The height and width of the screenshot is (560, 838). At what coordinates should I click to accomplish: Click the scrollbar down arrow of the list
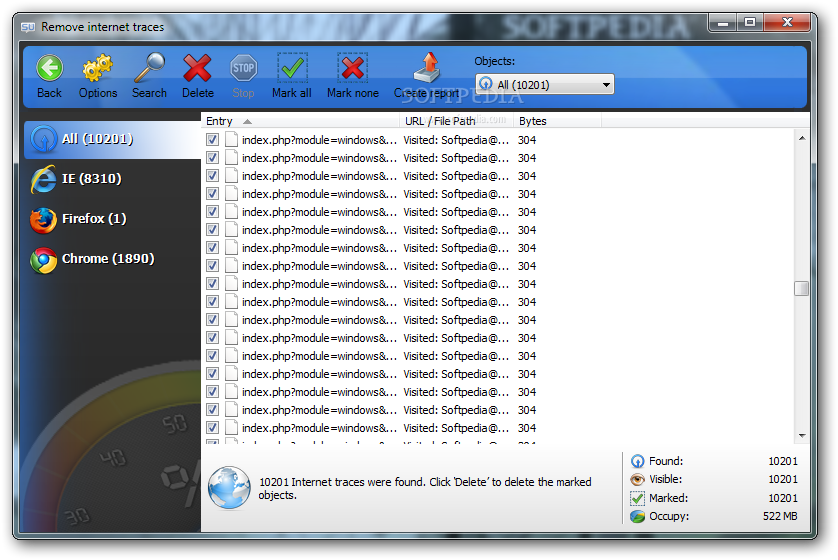click(x=802, y=435)
